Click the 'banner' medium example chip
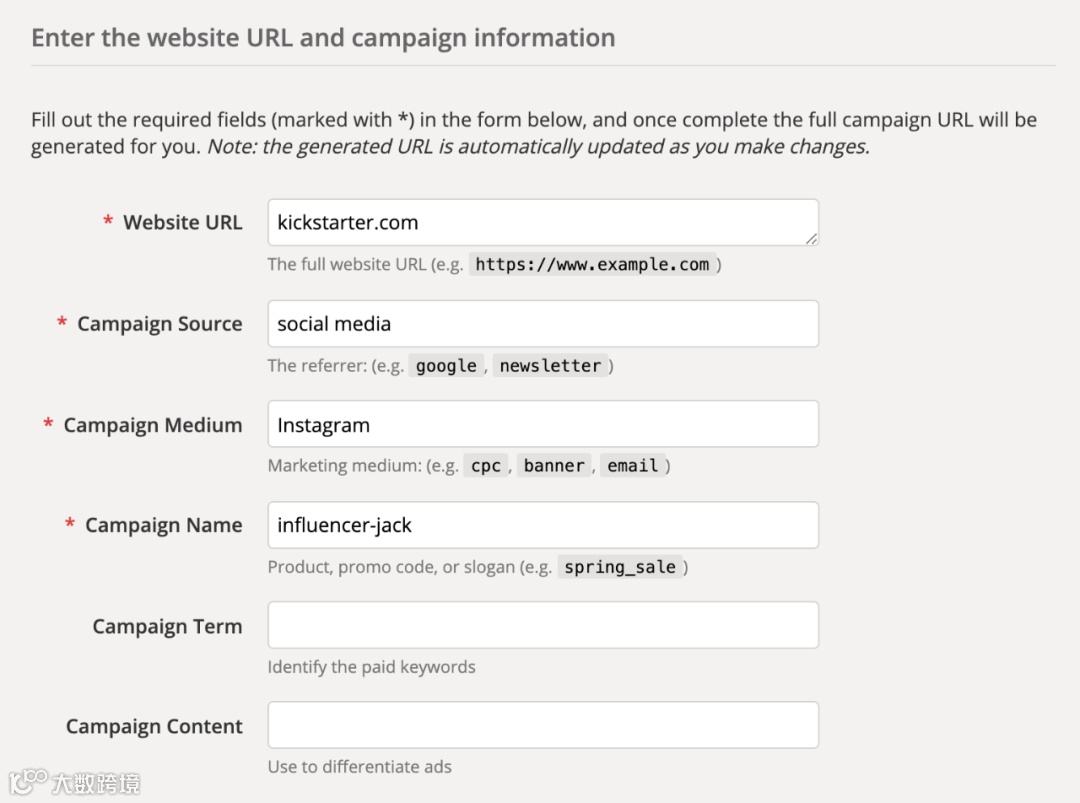Screen dimensions: 1080x803 (554, 466)
